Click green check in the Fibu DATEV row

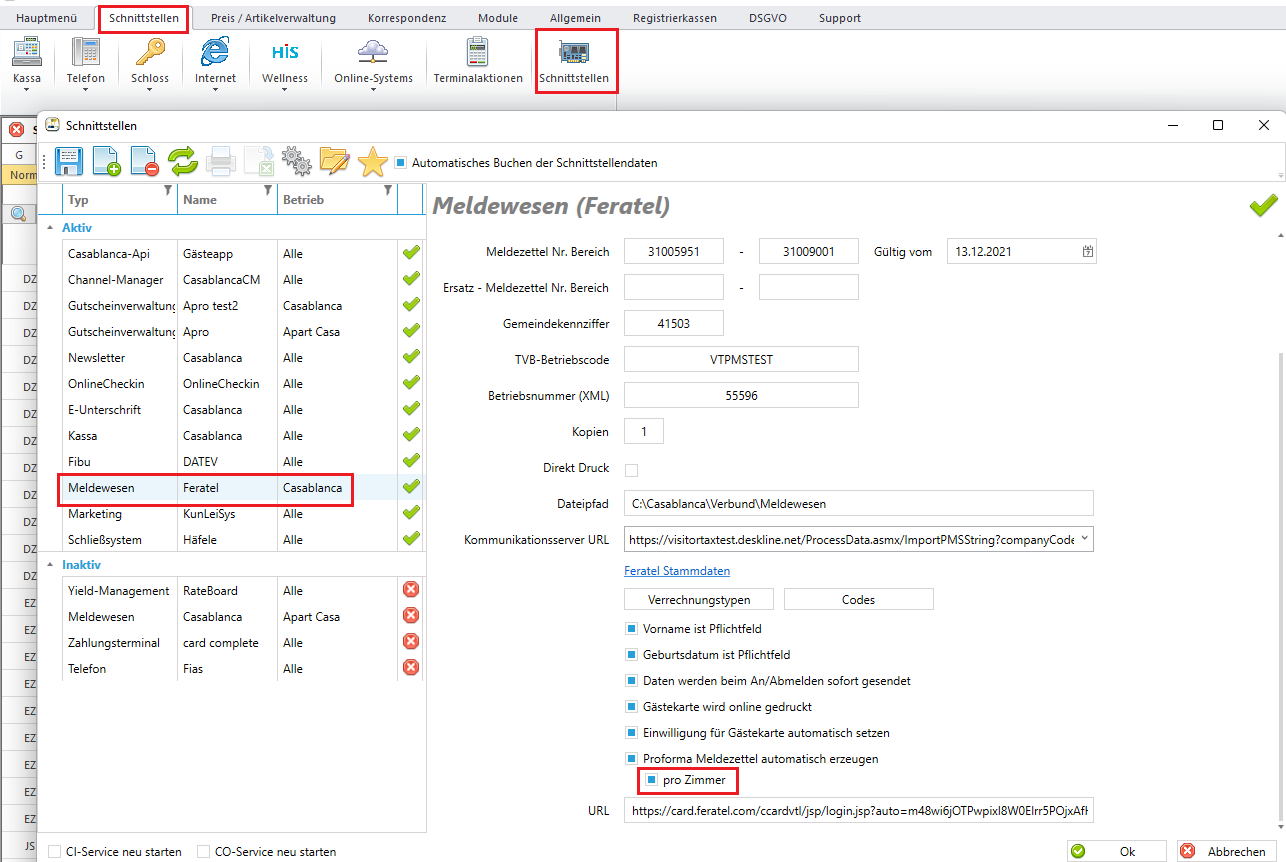tap(410, 461)
